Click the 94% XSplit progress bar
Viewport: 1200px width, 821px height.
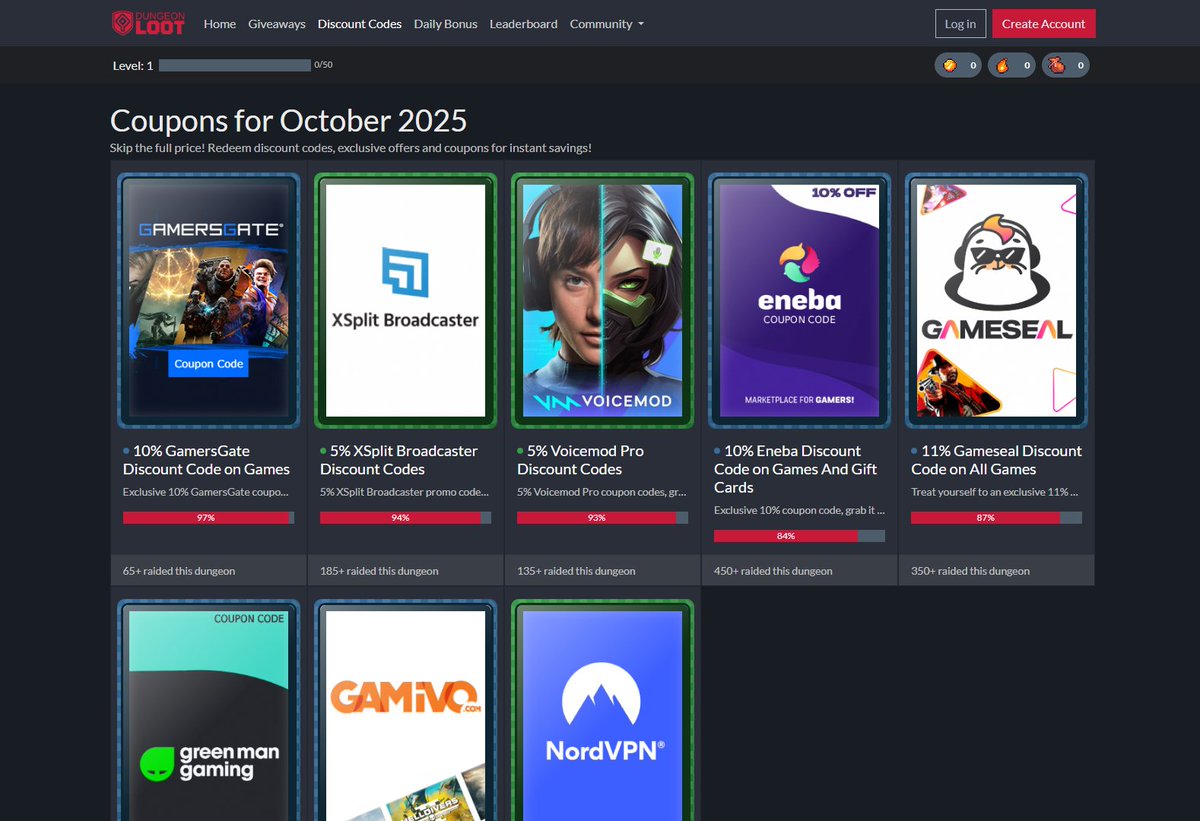(406, 518)
